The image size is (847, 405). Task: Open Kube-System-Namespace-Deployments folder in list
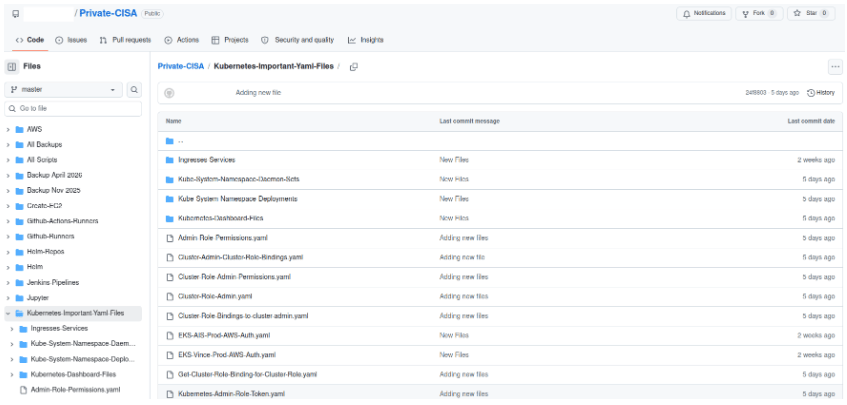[x=238, y=199]
